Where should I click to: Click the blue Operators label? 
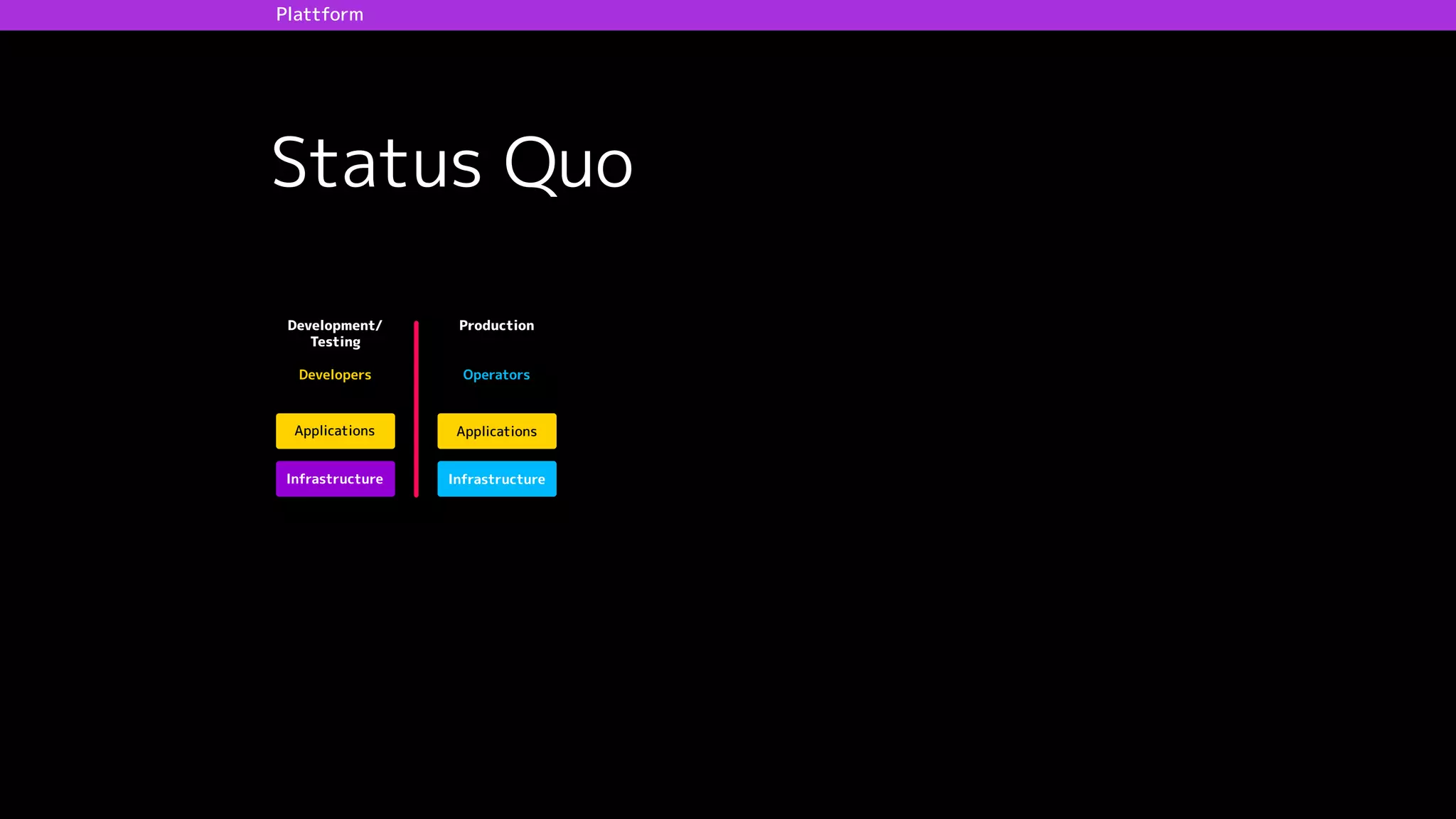pyautogui.click(x=496, y=375)
